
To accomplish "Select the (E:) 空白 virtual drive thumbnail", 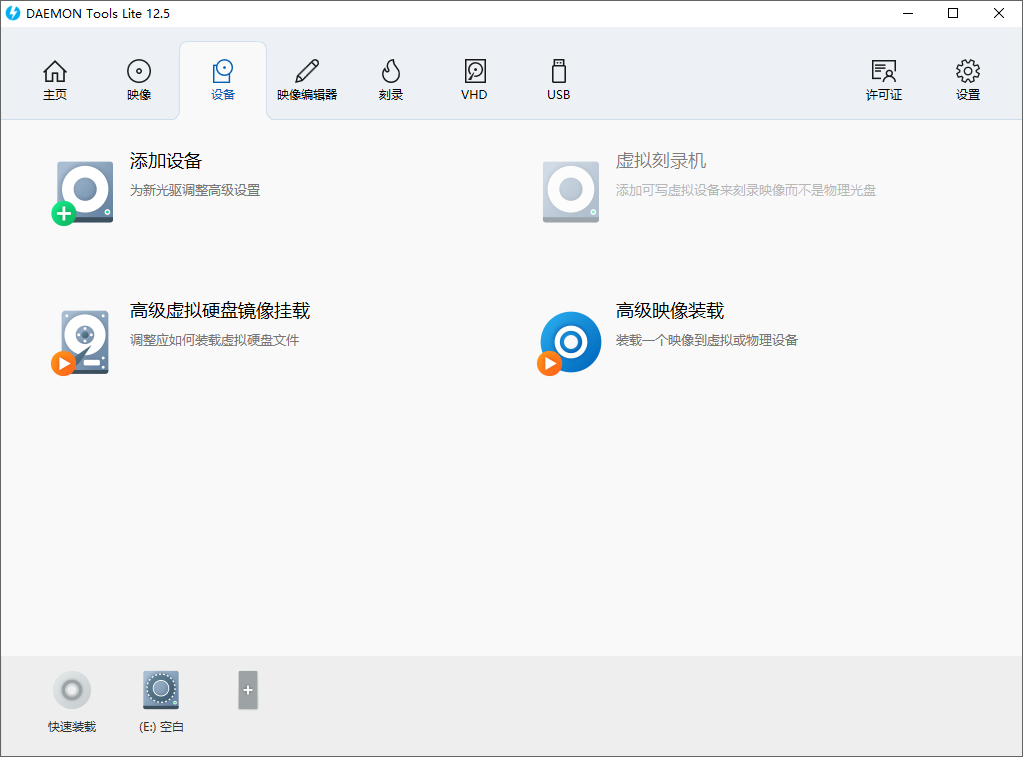I will [160, 689].
